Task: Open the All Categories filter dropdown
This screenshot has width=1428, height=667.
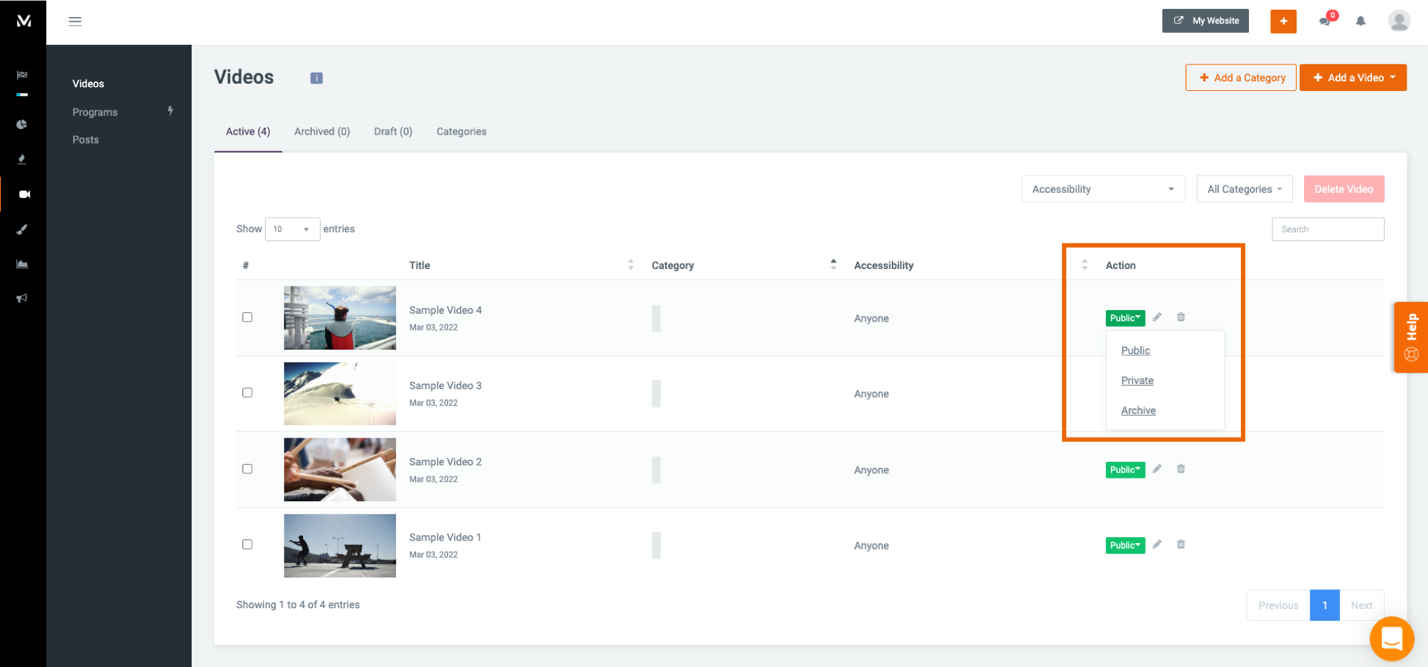Action: (1244, 188)
